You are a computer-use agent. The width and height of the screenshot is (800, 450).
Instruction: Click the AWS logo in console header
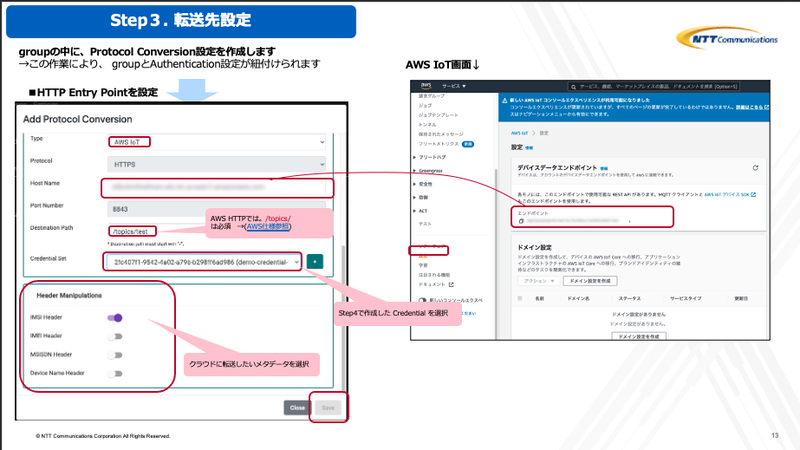pyautogui.click(x=426, y=86)
